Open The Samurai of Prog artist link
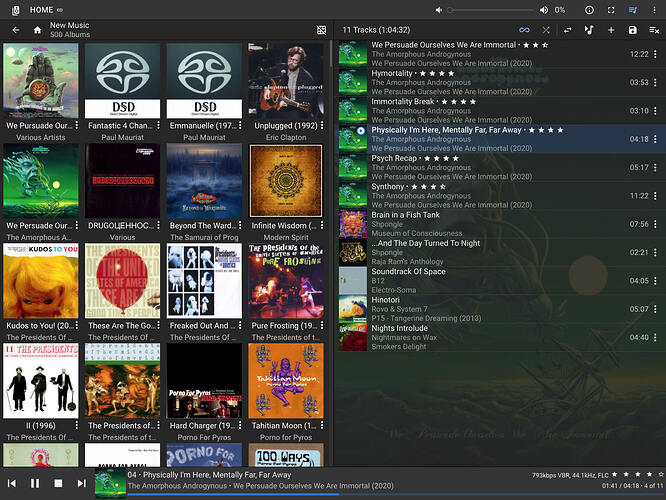The width and height of the screenshot is (666, 500). pyautogui.click(x=204, y=237)
